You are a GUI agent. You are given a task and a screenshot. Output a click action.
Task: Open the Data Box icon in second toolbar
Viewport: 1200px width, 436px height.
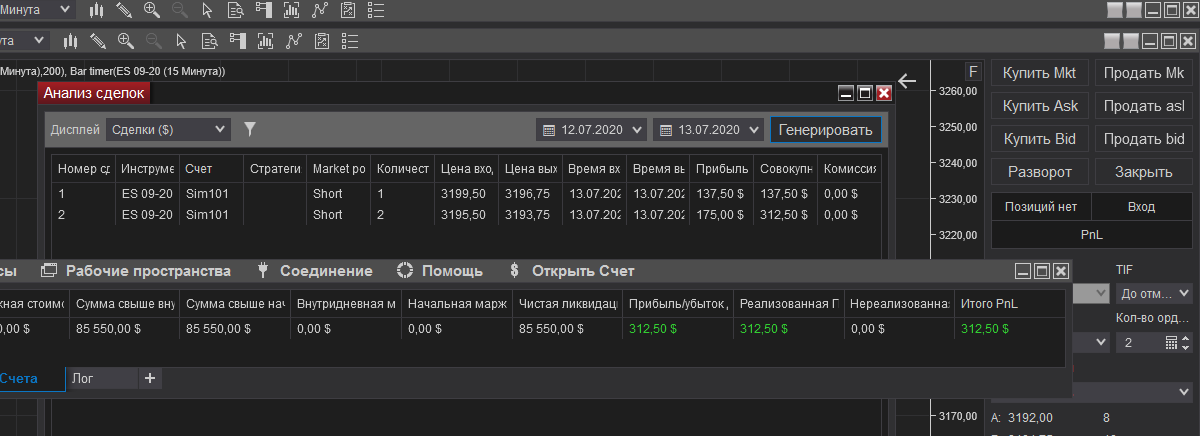click(210, 41)
